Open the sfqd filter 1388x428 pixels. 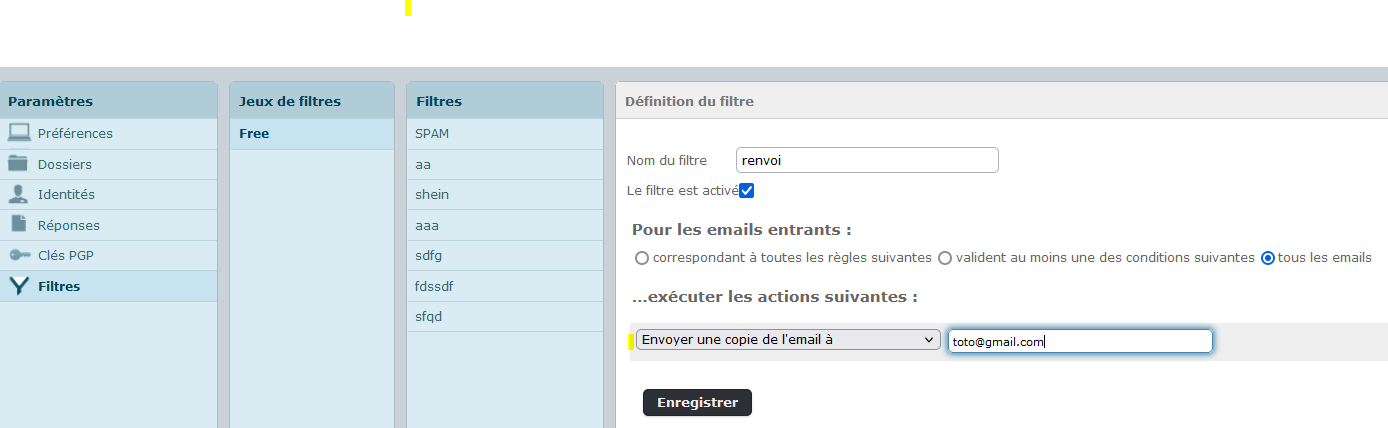[505, 317]
